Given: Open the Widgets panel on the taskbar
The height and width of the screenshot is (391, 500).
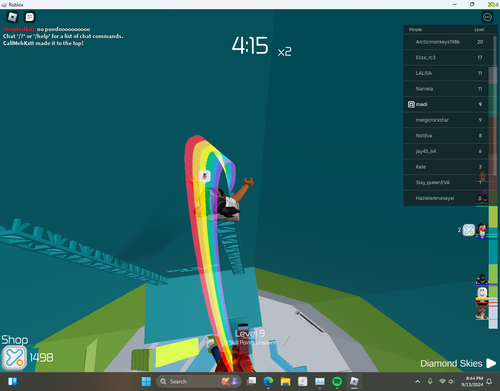Looking at the screenshot, I should (12, 381).
